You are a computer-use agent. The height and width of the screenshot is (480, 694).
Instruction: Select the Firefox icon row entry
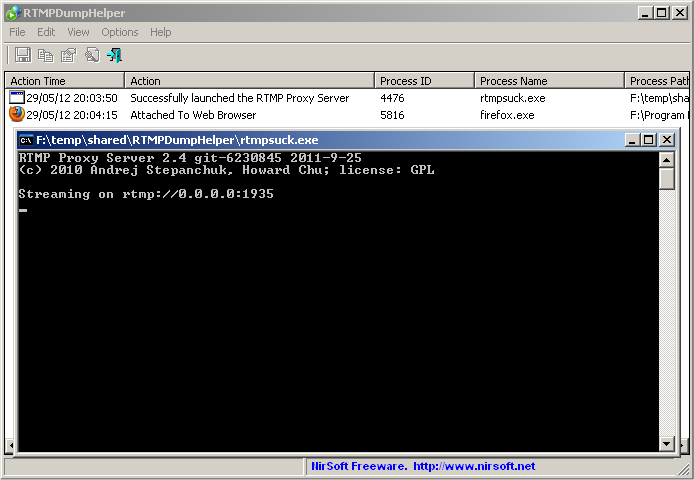[x=17, y=114]
